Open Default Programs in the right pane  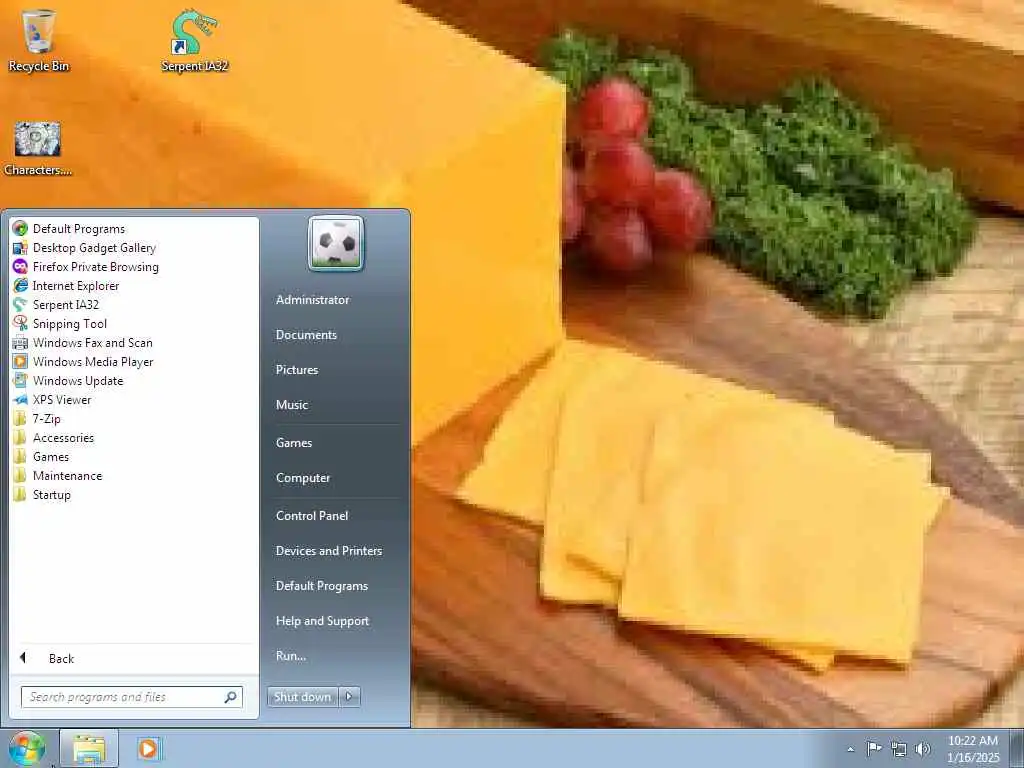point(322,586)
